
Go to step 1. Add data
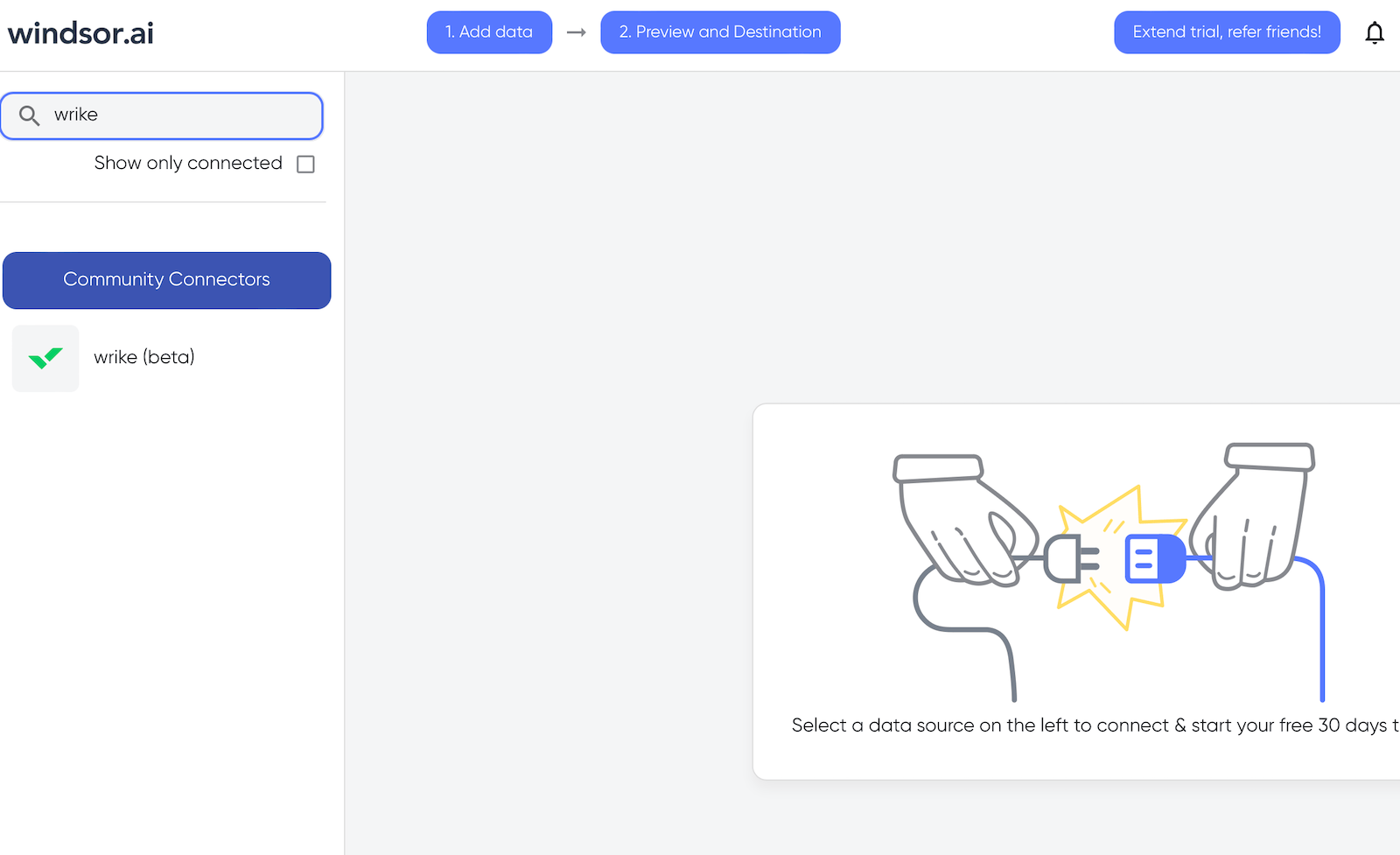[x=489, y=32]
